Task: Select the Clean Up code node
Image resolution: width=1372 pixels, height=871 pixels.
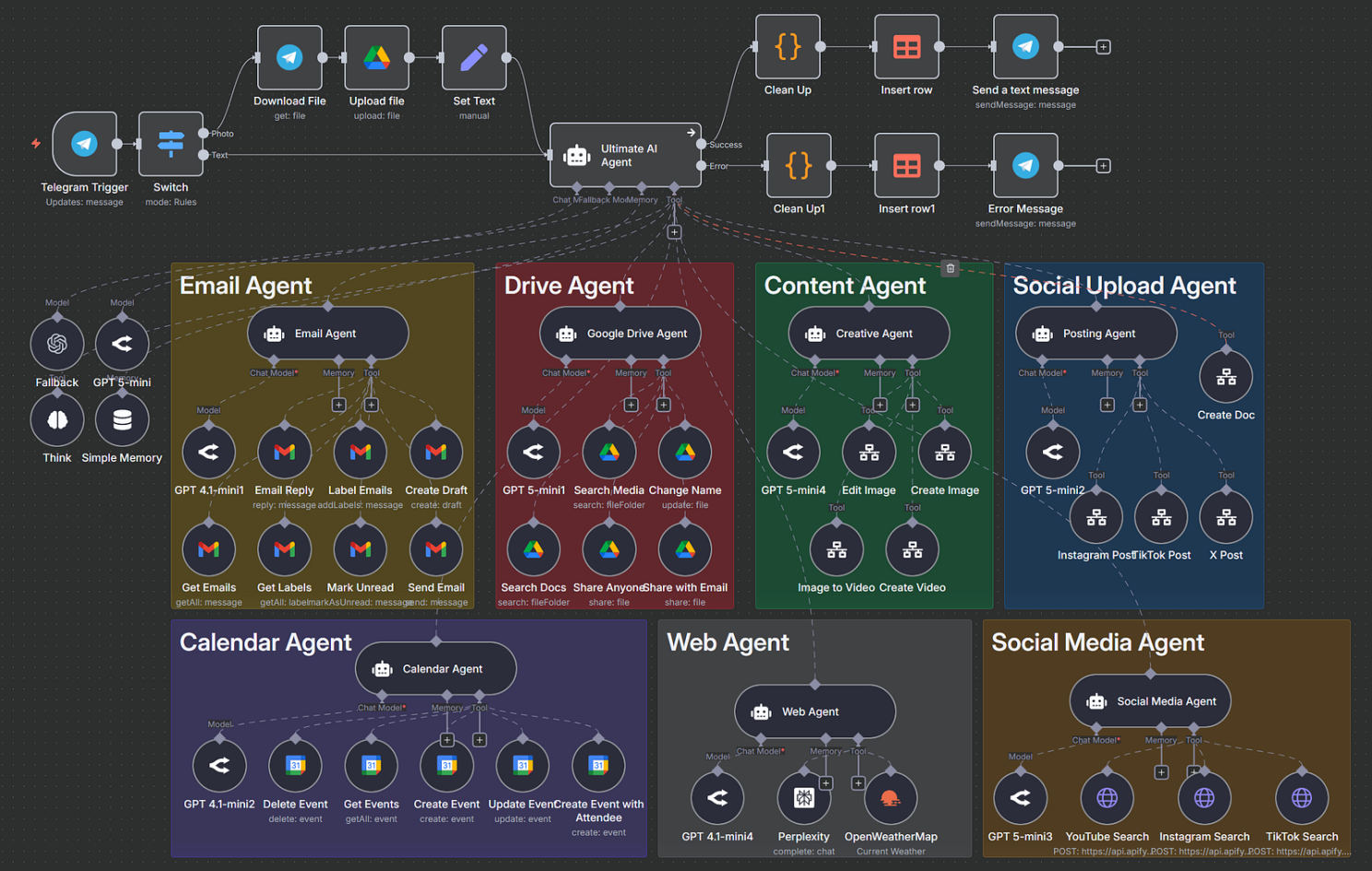Action: click(x=787, y=47)
